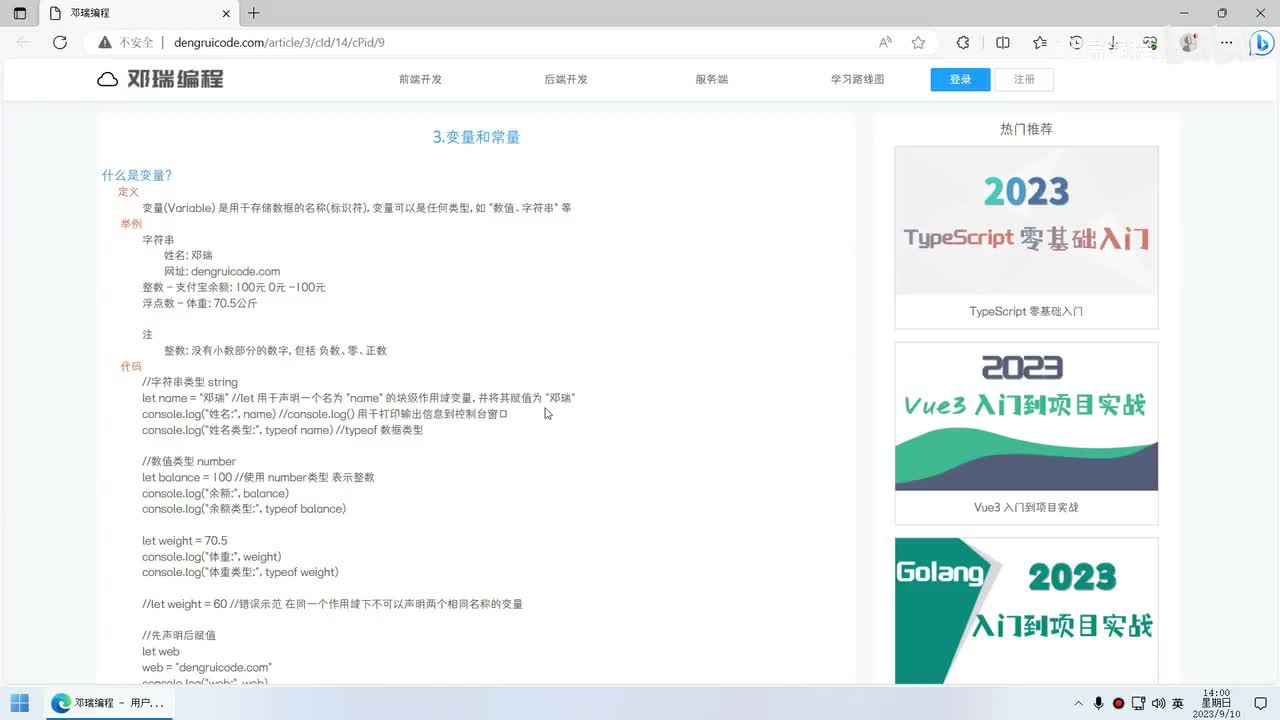This screenshot has width=1280, height=720.
Task: Open the Favorites list icon
Action: tap(1040, 42)
